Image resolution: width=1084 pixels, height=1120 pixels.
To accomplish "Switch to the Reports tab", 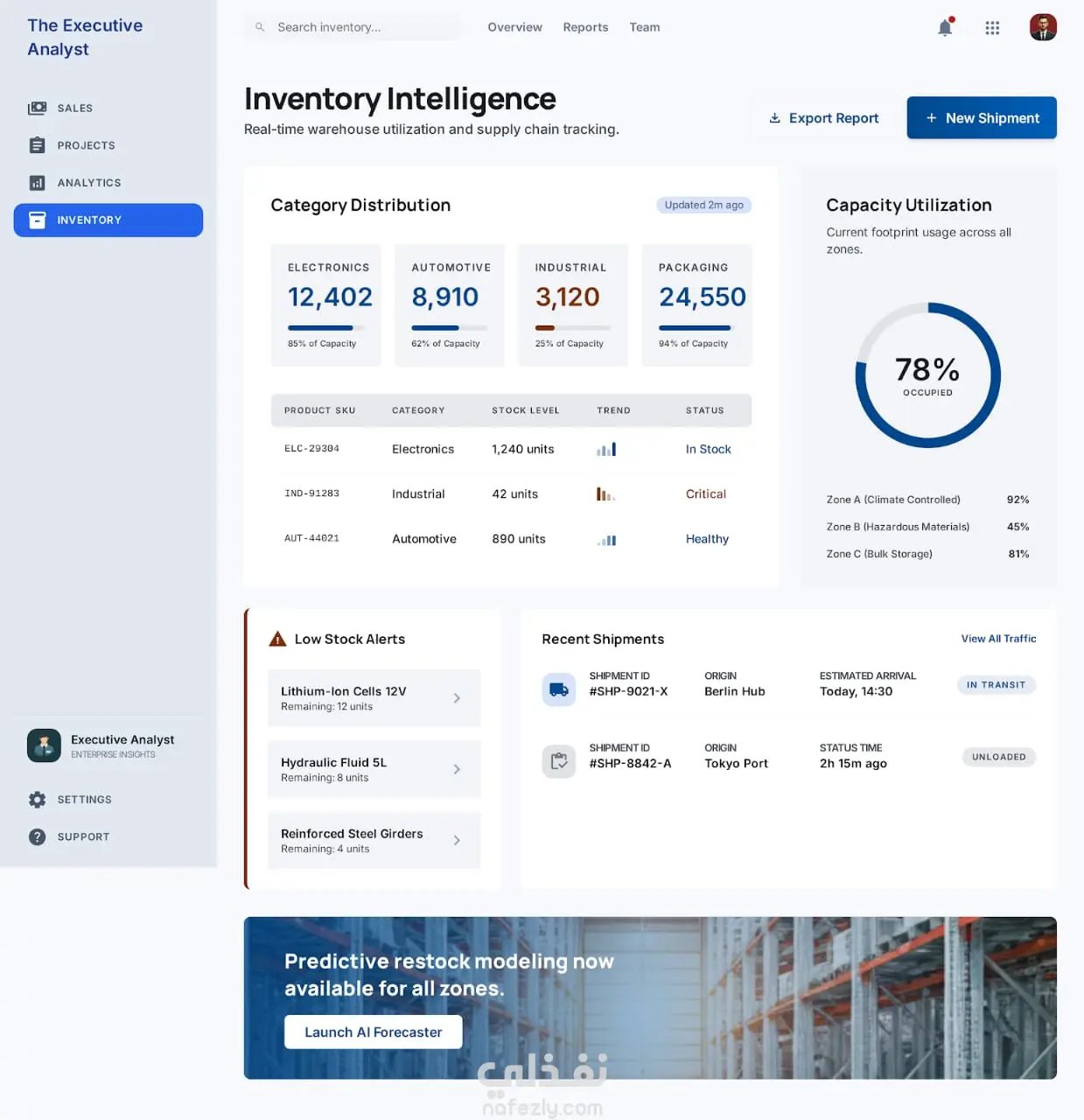I will coord(585,27).
